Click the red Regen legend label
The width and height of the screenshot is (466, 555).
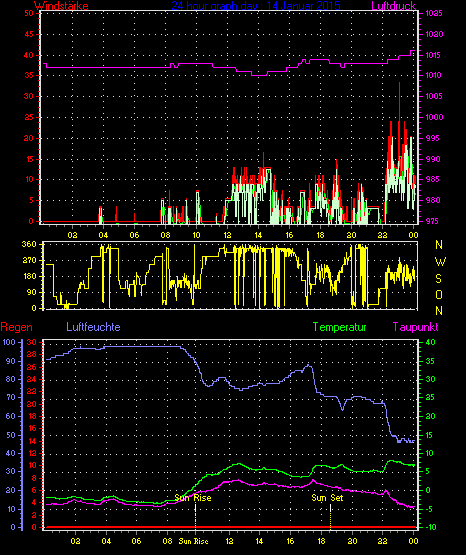click(x=16, y=327)
